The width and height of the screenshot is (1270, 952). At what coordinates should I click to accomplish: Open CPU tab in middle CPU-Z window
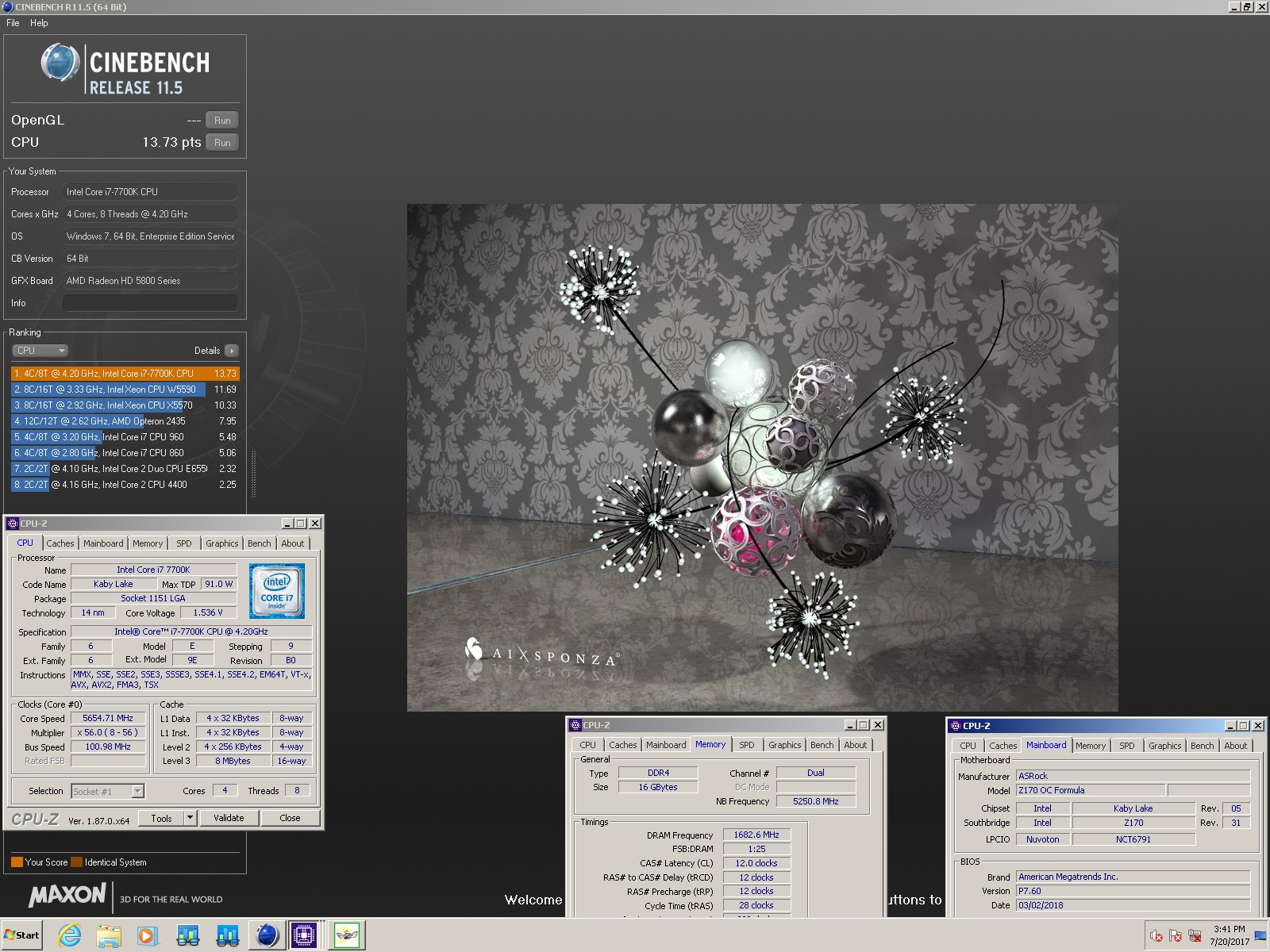tap(587, 745)
